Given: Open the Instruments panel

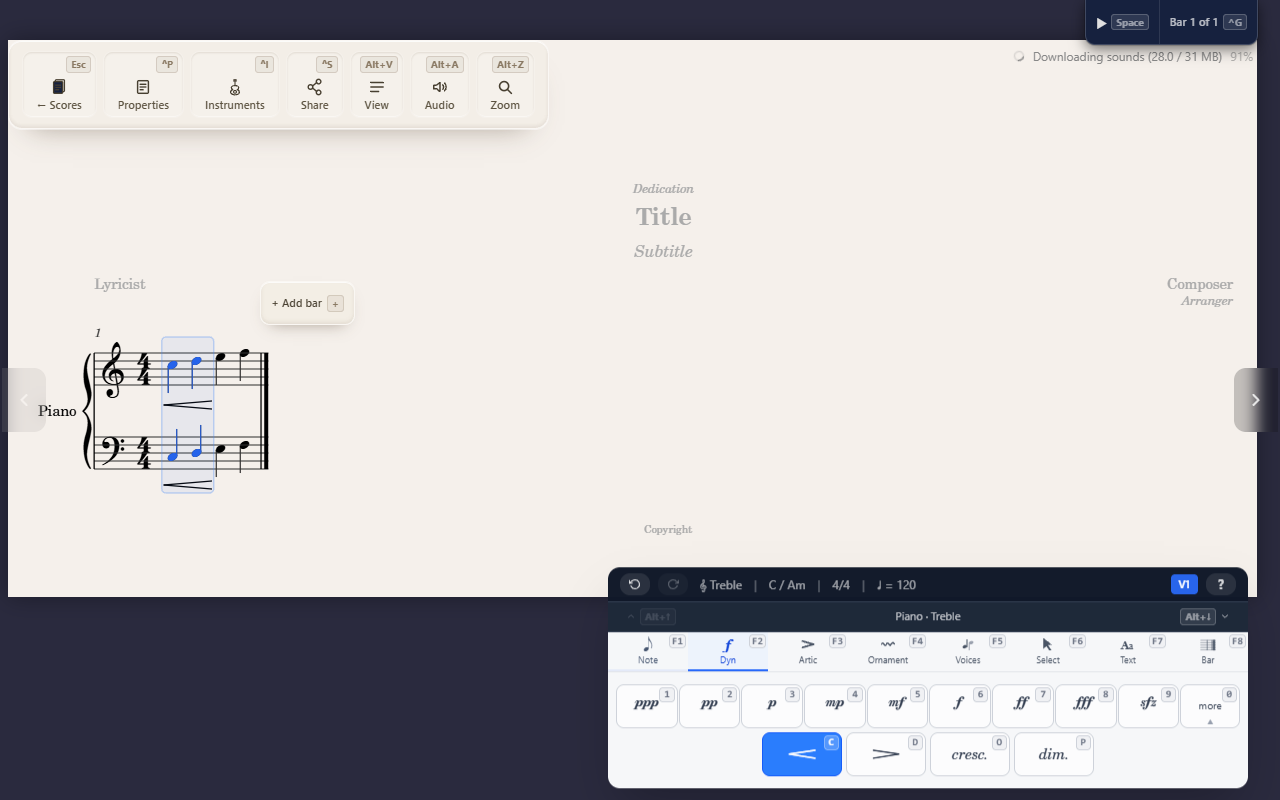Looking at the screenshot, I should [235, 86].
